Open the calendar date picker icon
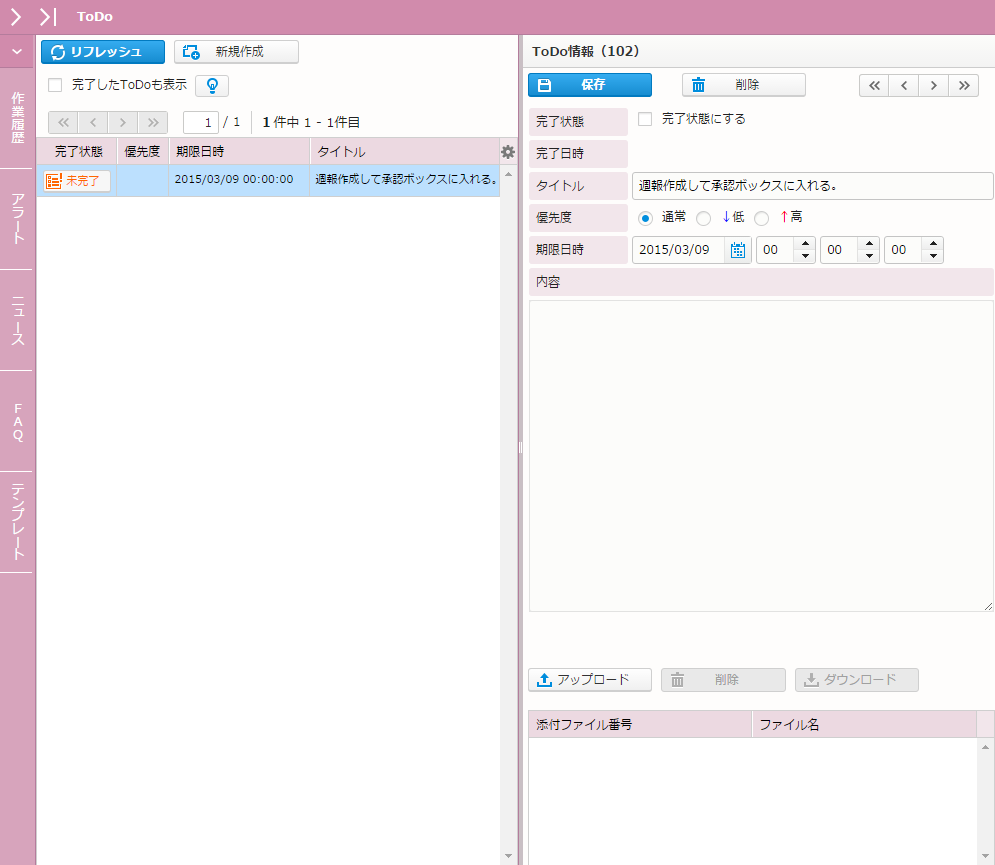Screen dimensions: 995x865 click(738, 250)
